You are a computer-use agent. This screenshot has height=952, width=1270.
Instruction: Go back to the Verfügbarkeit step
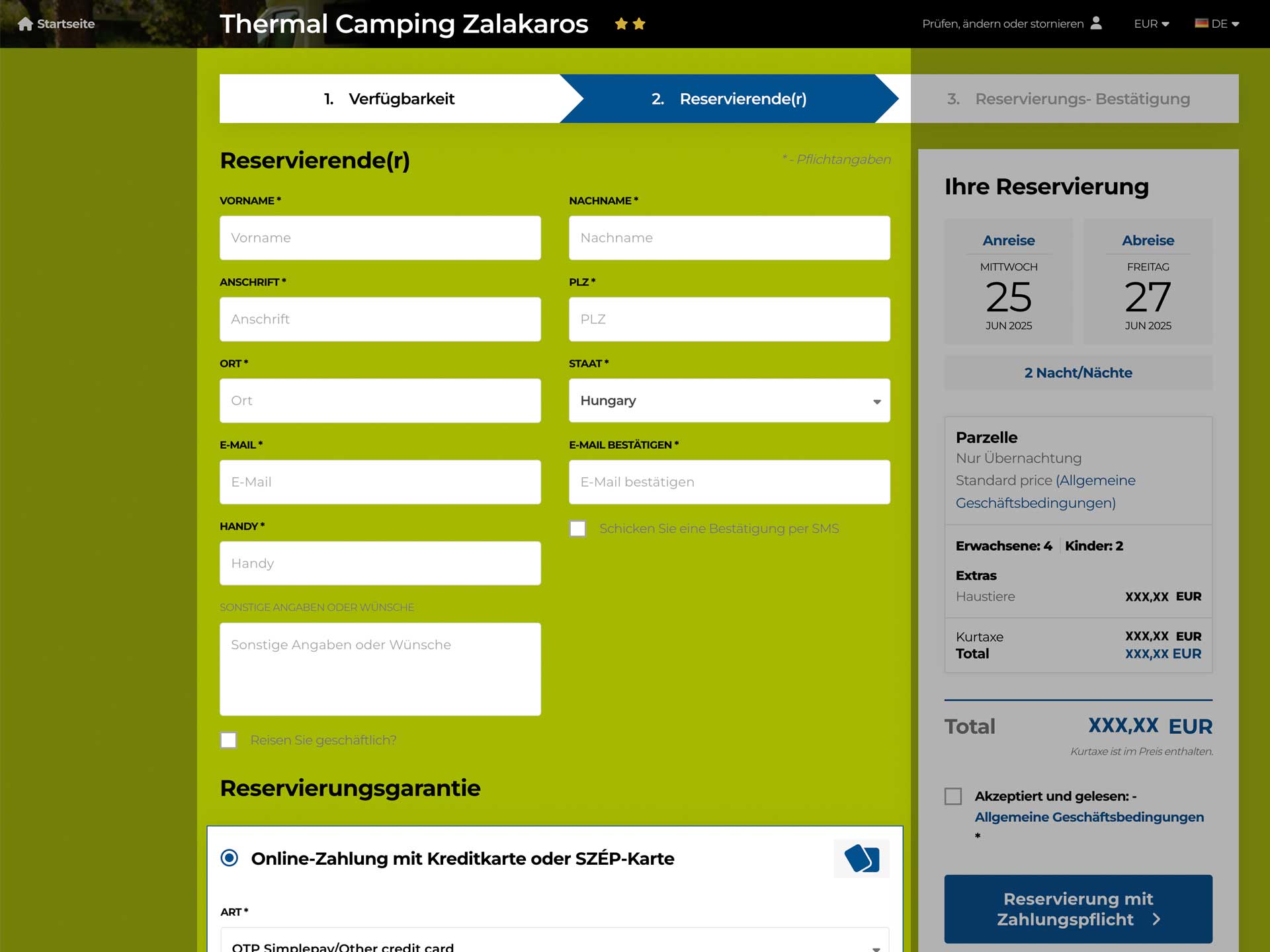click(x=390, y=99)
